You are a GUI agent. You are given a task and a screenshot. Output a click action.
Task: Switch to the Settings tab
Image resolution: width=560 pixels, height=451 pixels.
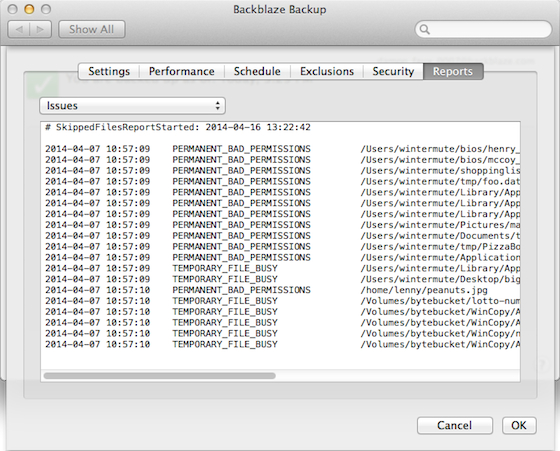click(x=109, y=71)
